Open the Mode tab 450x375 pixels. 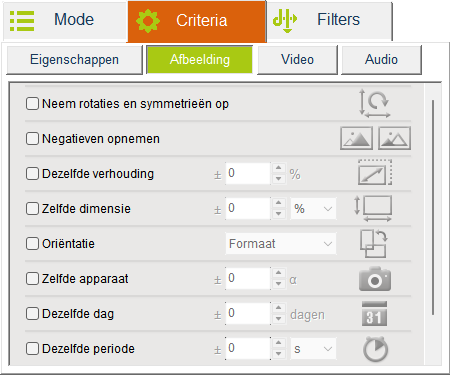point(65,20)
